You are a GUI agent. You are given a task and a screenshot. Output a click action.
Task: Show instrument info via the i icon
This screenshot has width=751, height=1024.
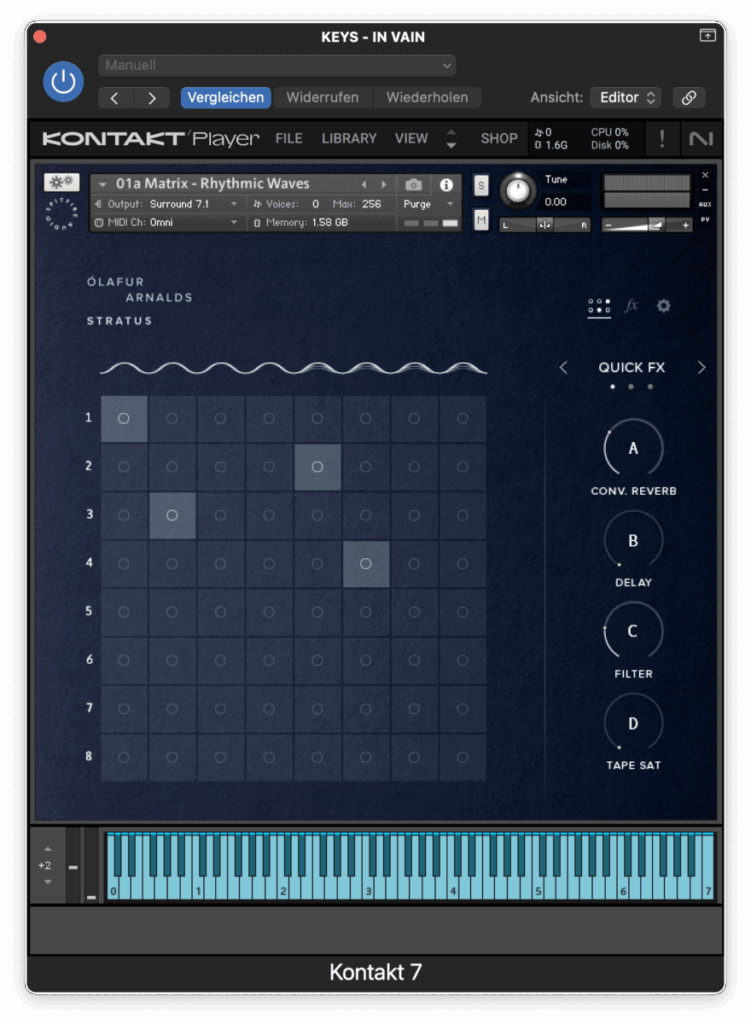[446, 185]
